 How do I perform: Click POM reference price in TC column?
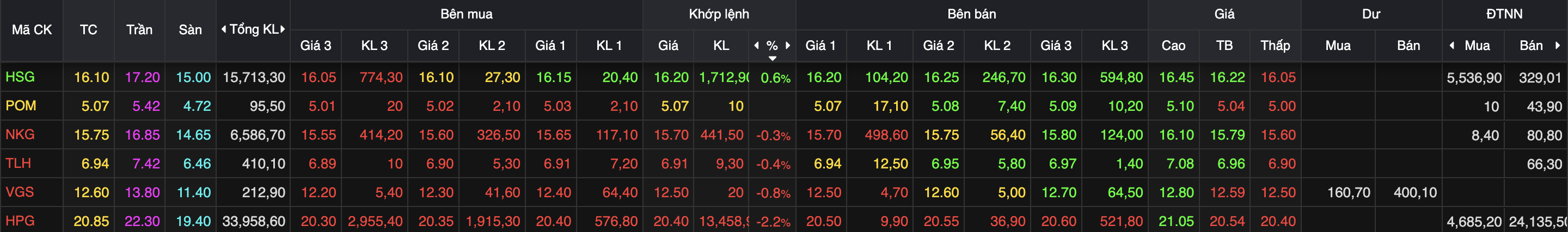pyautogui.click(x=95, y=106)
